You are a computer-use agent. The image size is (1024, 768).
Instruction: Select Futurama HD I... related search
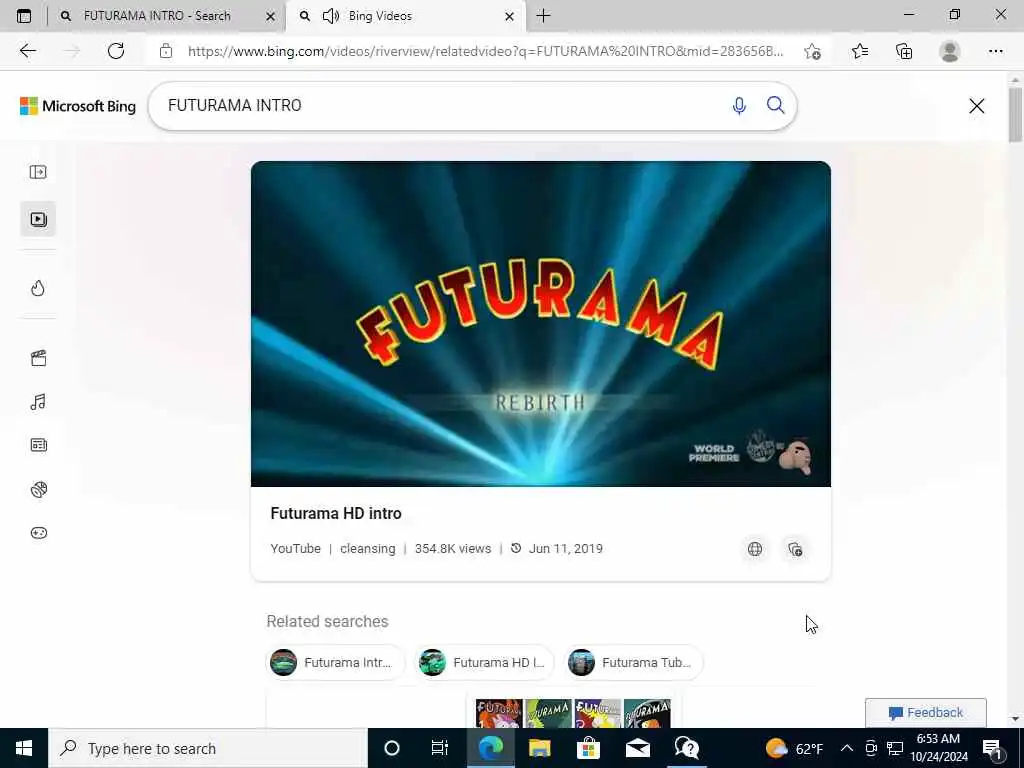click(x=485, y=662)
